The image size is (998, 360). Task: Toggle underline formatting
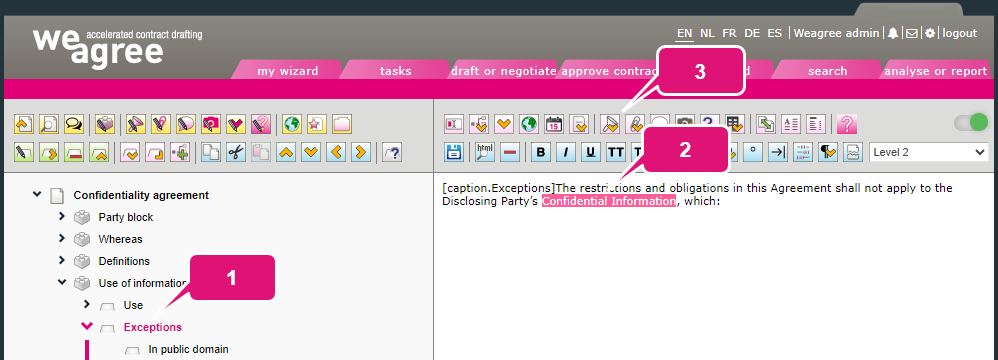pos(591,152)
